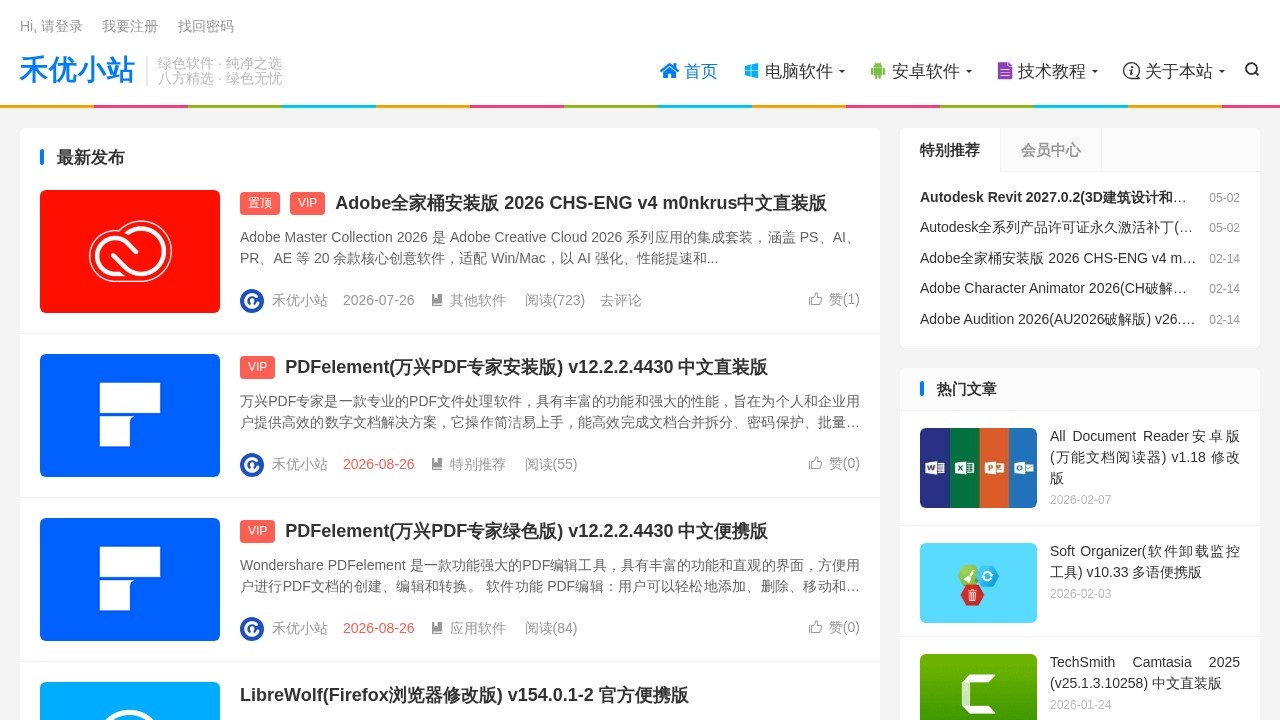Click PDFelement绿色版 blue thumbnail
This screenshot has width=1280, height=720.
130,579
